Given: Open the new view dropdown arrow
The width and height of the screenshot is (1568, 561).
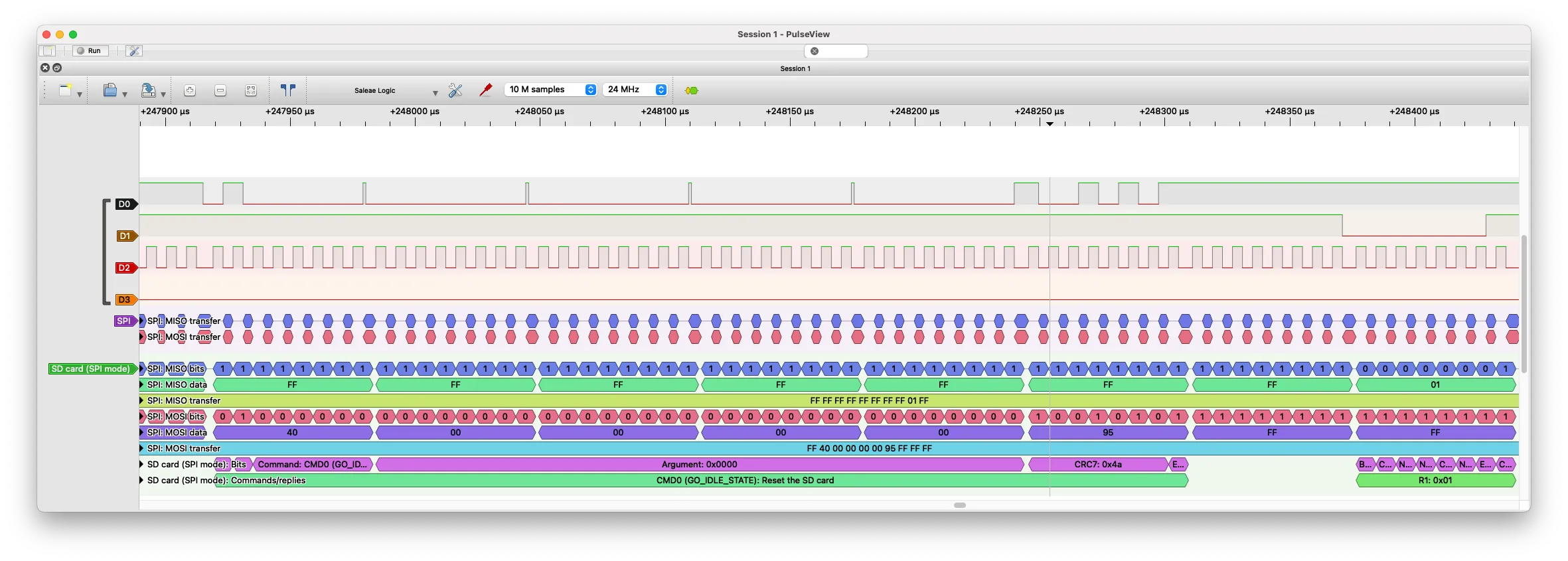Looking at the screenshot, I should click(x=80, y=94).
